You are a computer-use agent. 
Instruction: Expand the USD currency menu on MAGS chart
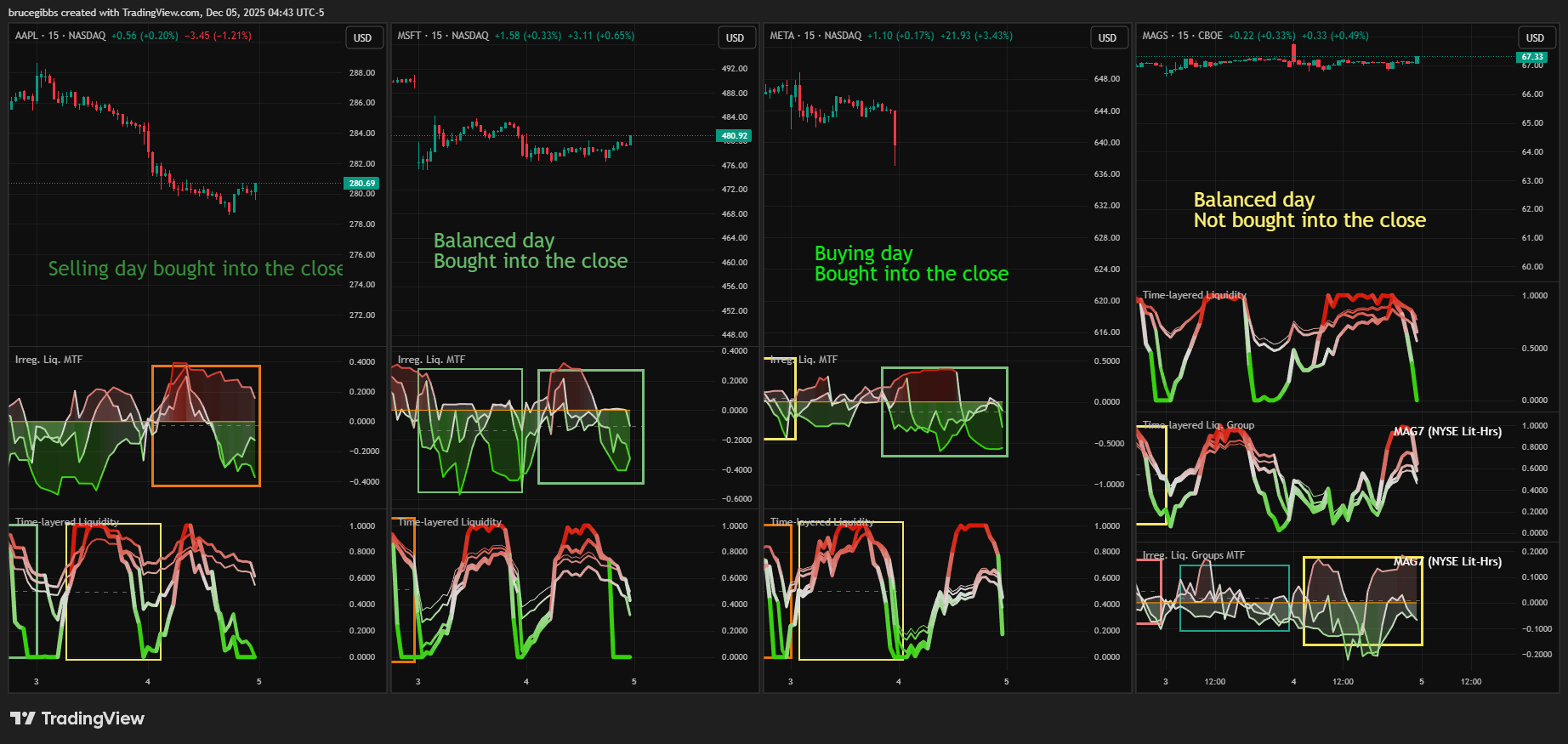[x=1535, y=37]
